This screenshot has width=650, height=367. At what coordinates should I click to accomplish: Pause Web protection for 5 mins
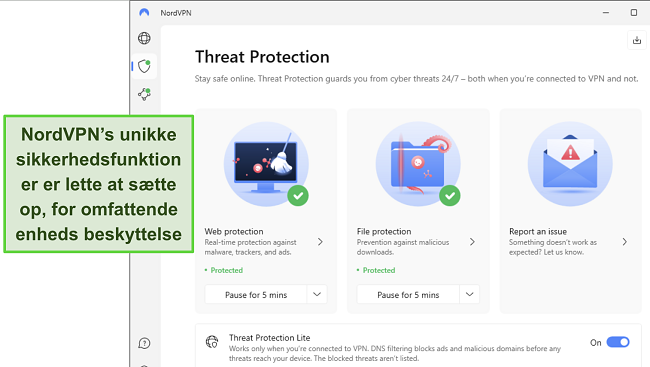point(256,294)
